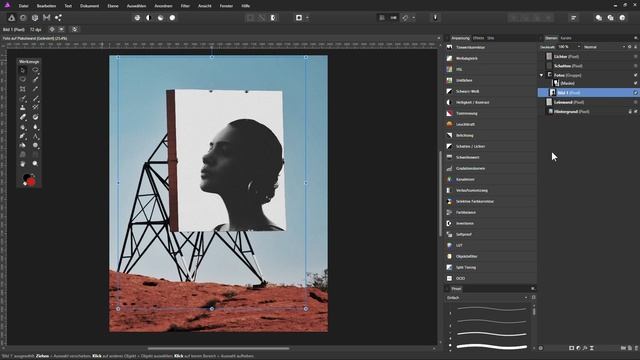Open Ebene menu
640x360 pixels.
click(x=113, y=6)
